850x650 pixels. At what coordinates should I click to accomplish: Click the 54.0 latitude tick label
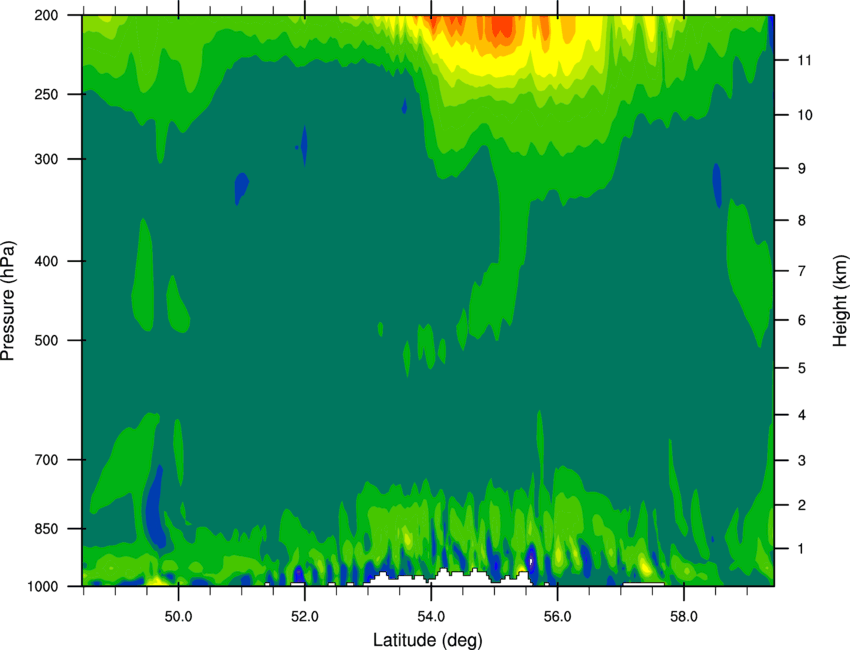pyautogui.click(x=431, y=617)
